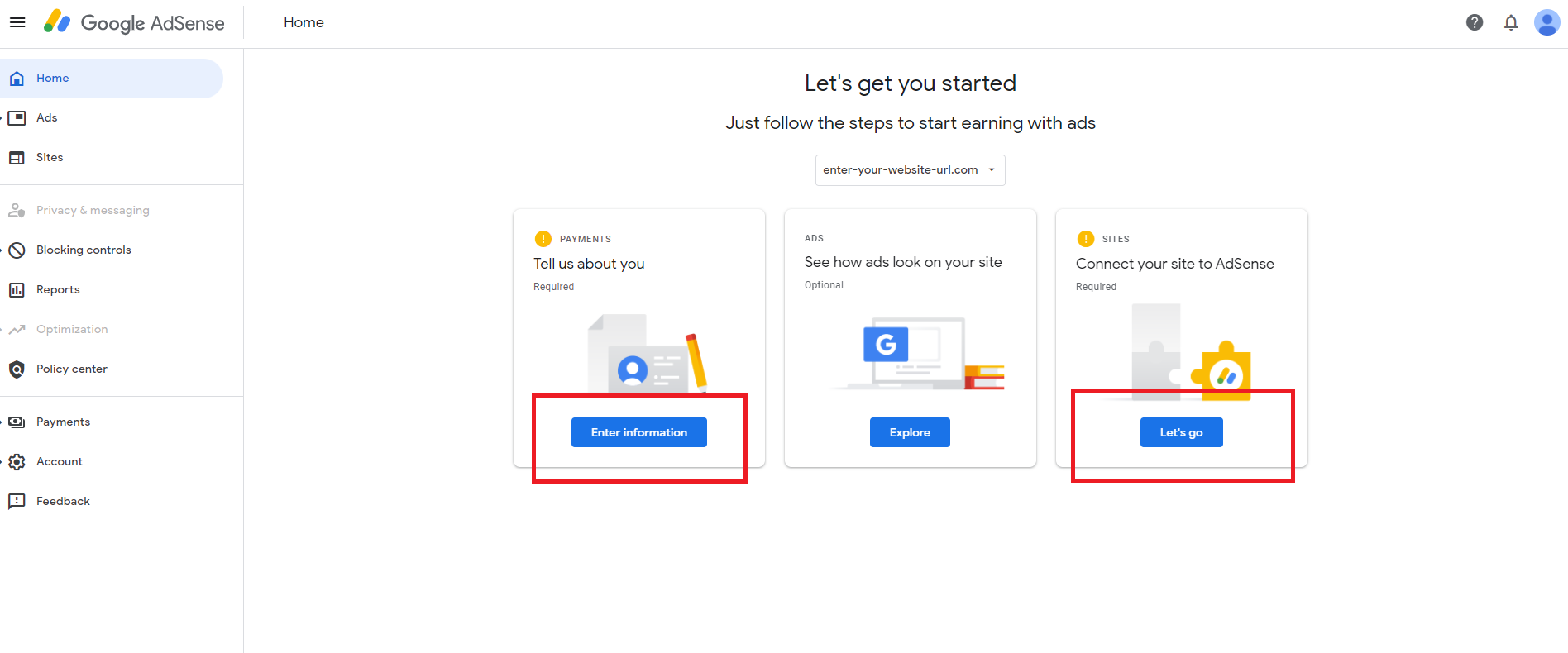This screenshot has height=653, width=1568.
Task: Click the Enter information button
Action: tap(639, 432)
